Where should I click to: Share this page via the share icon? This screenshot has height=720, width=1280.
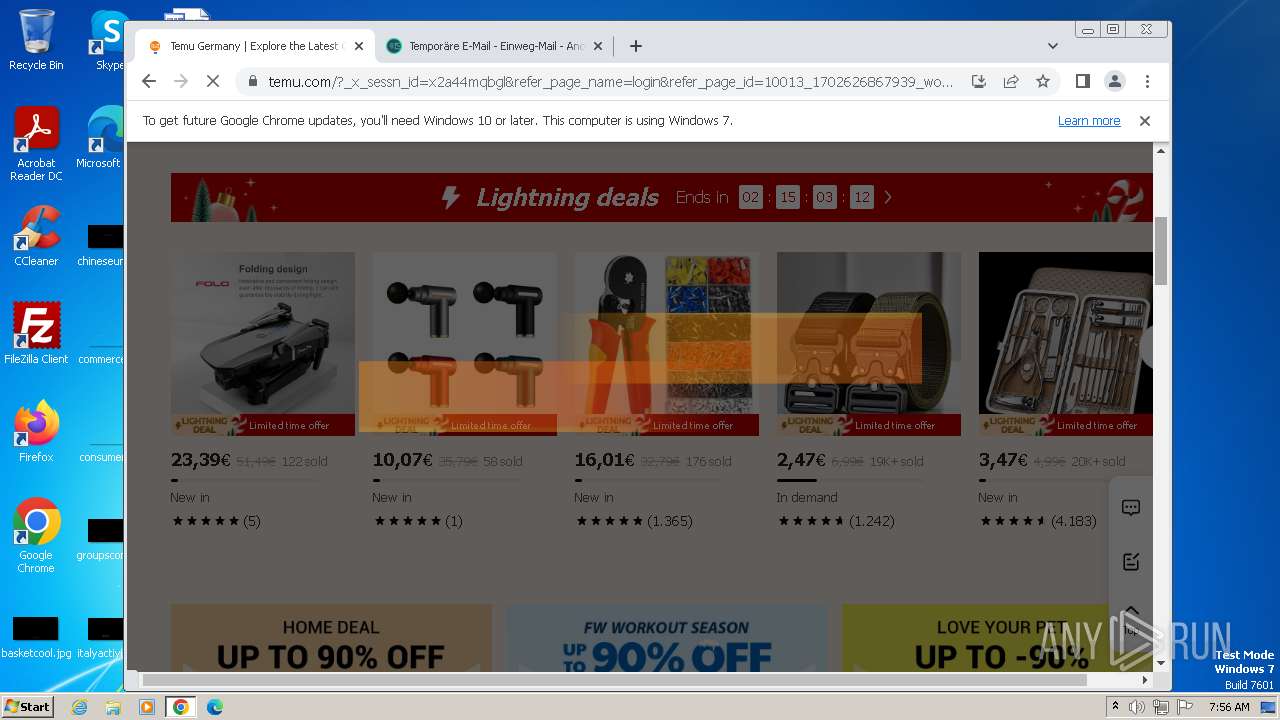pyautogui.click(x=1011, y=82)
